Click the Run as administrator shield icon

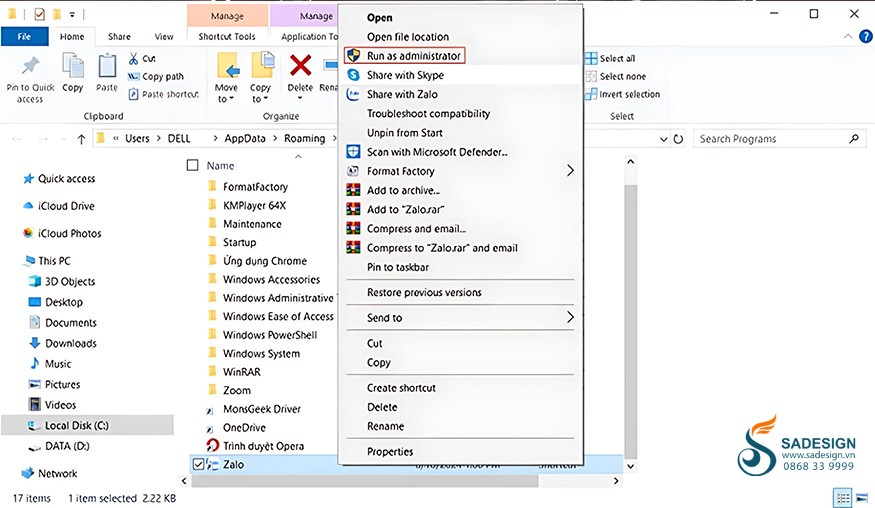353,56
